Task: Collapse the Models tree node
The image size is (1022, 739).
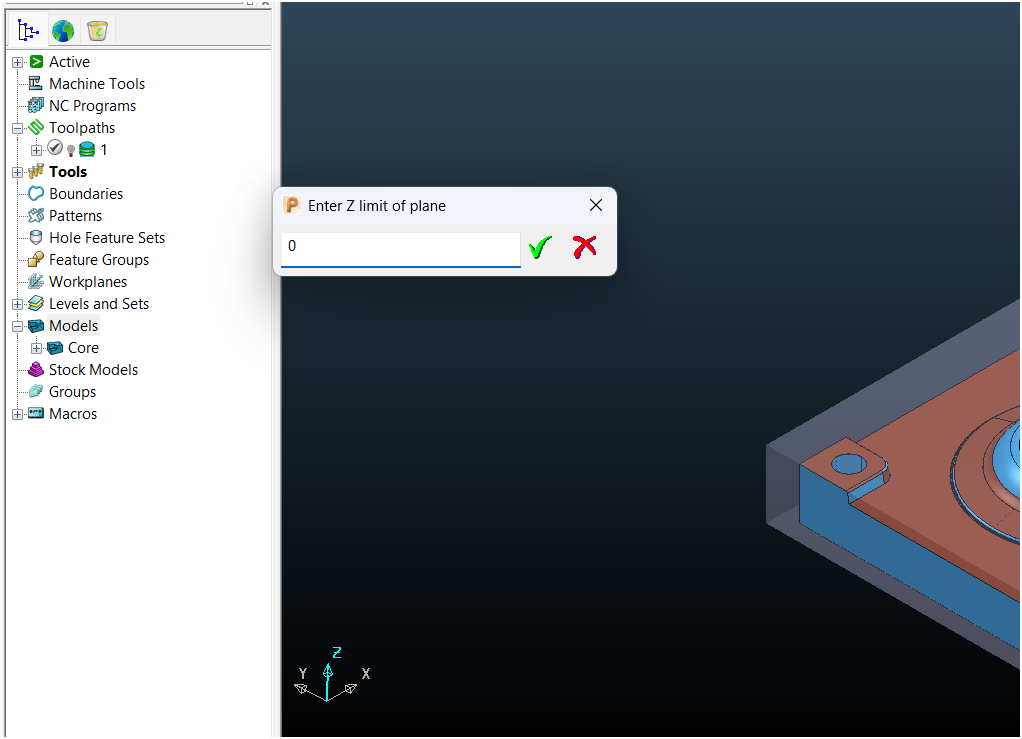Action: [x=18, y=326]
